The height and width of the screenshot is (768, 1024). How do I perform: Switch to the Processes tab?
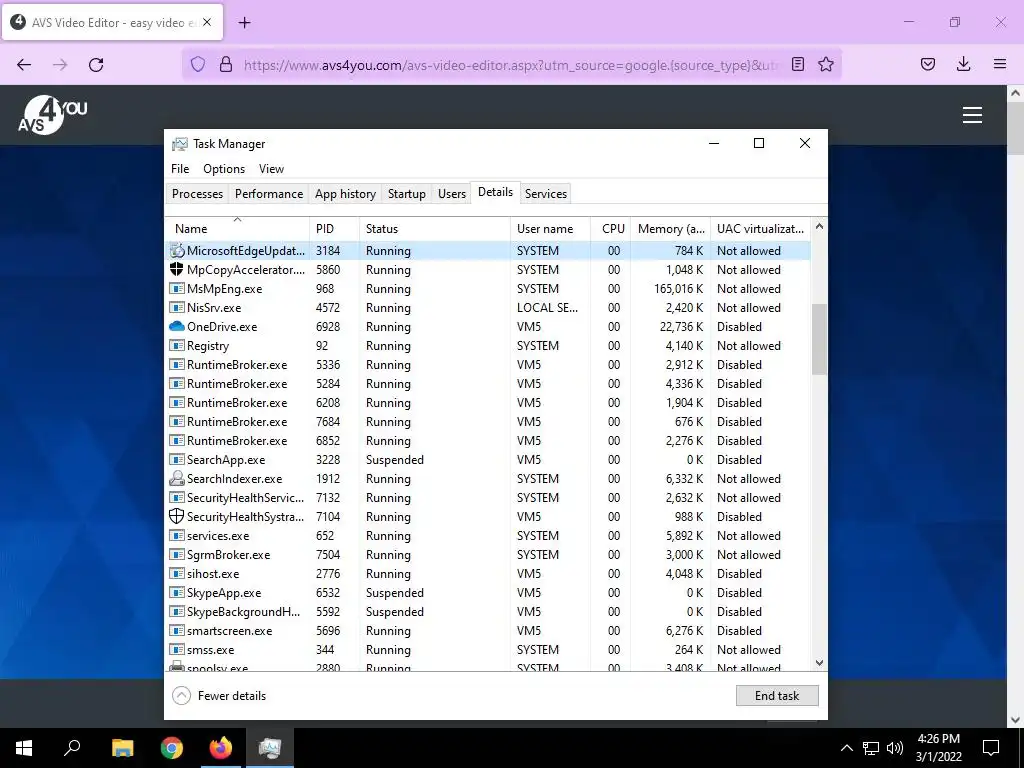197,194
